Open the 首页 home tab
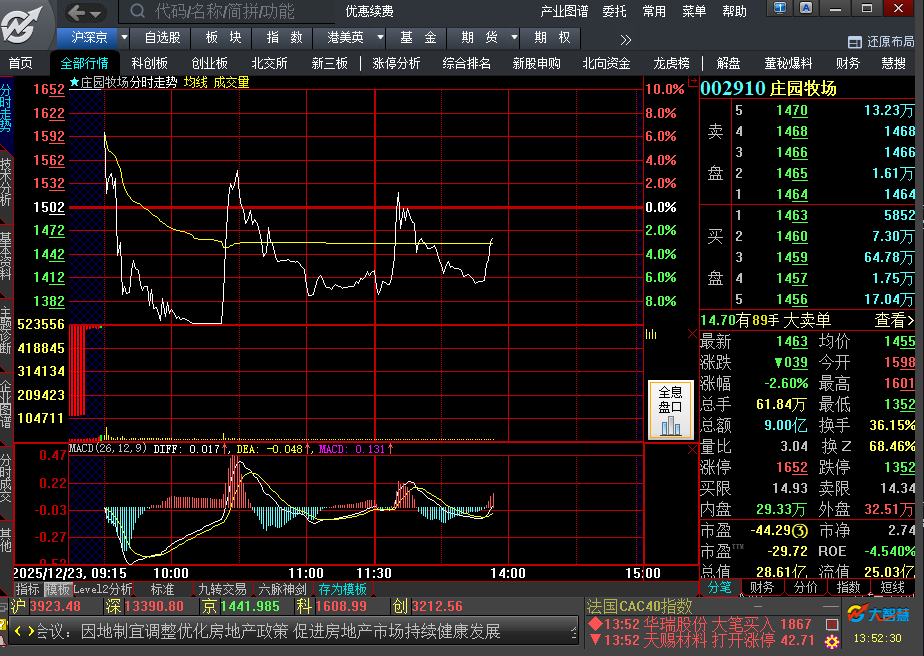The height and width of the screenshot is (656, 924). 21,63
